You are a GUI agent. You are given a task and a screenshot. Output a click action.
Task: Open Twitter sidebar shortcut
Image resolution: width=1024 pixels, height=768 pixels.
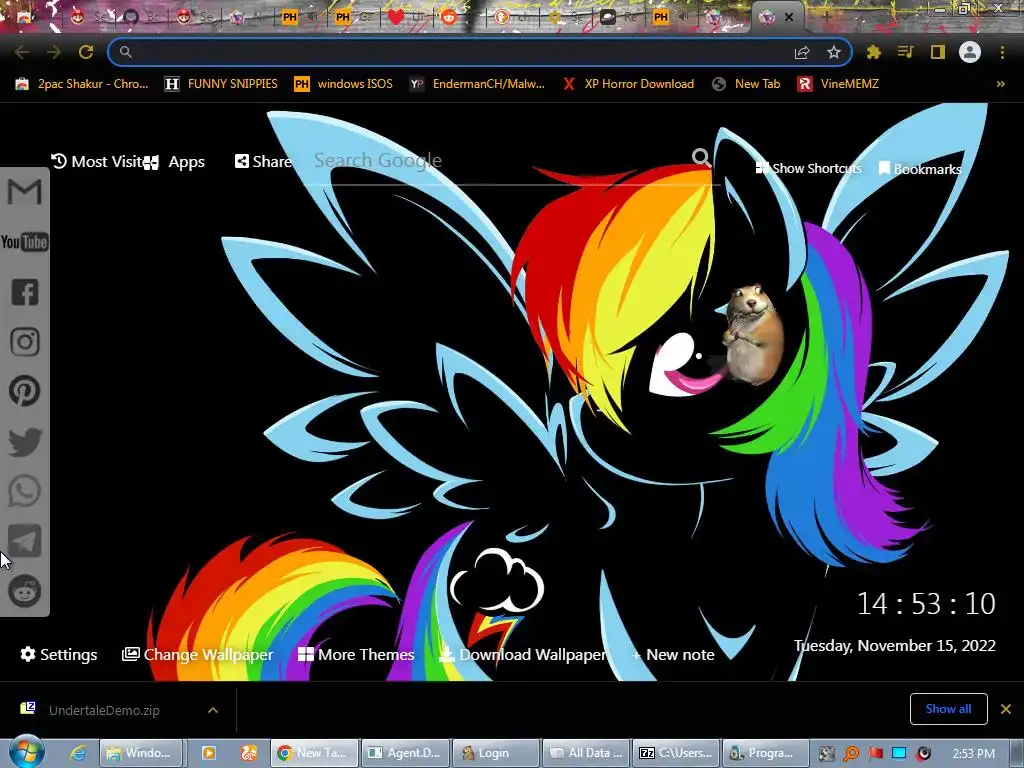coord(25,442)
